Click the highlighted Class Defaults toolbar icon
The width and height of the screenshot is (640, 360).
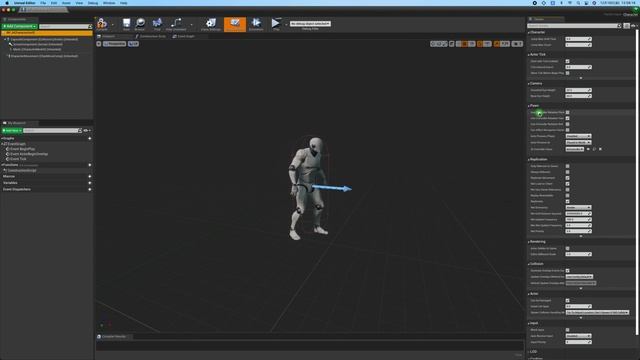tap(235, 24)
